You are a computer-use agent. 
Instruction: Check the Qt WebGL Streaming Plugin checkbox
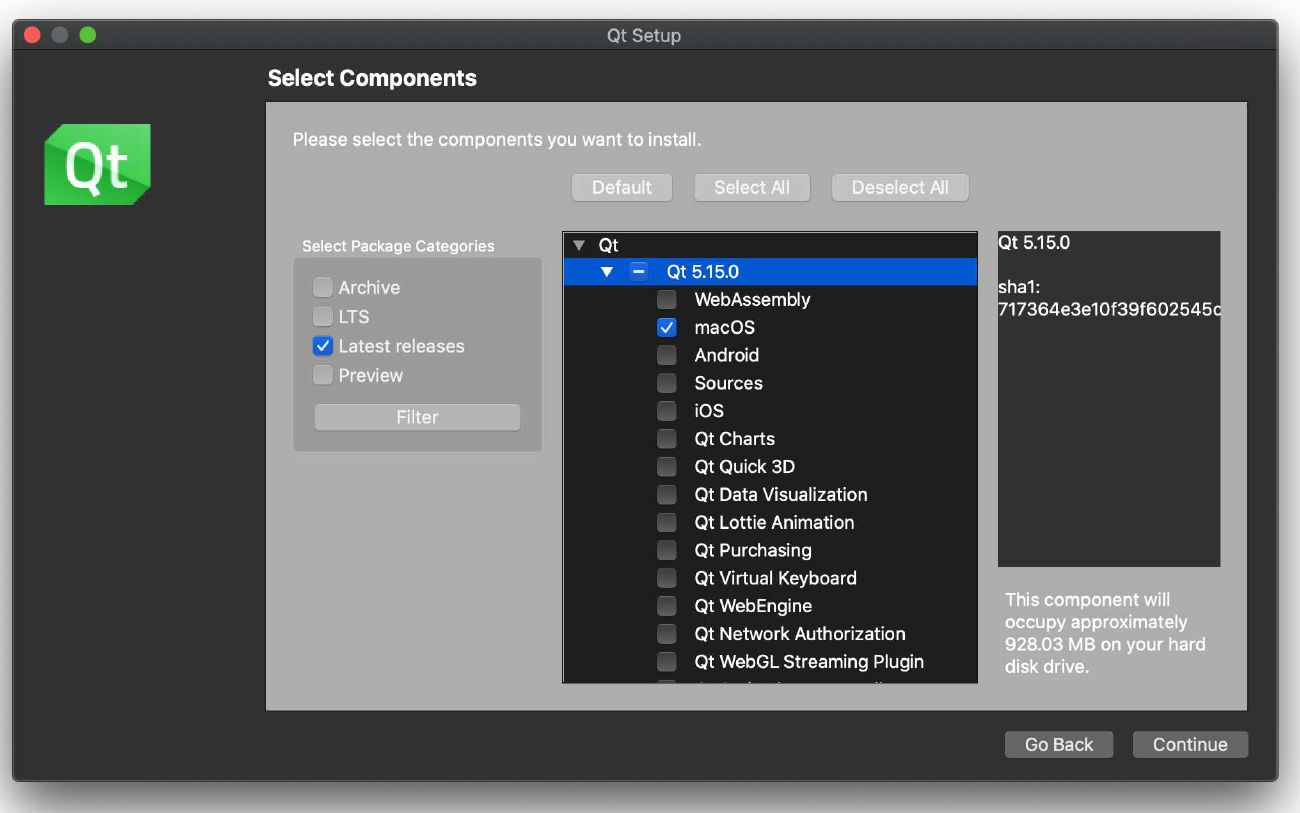666,662
